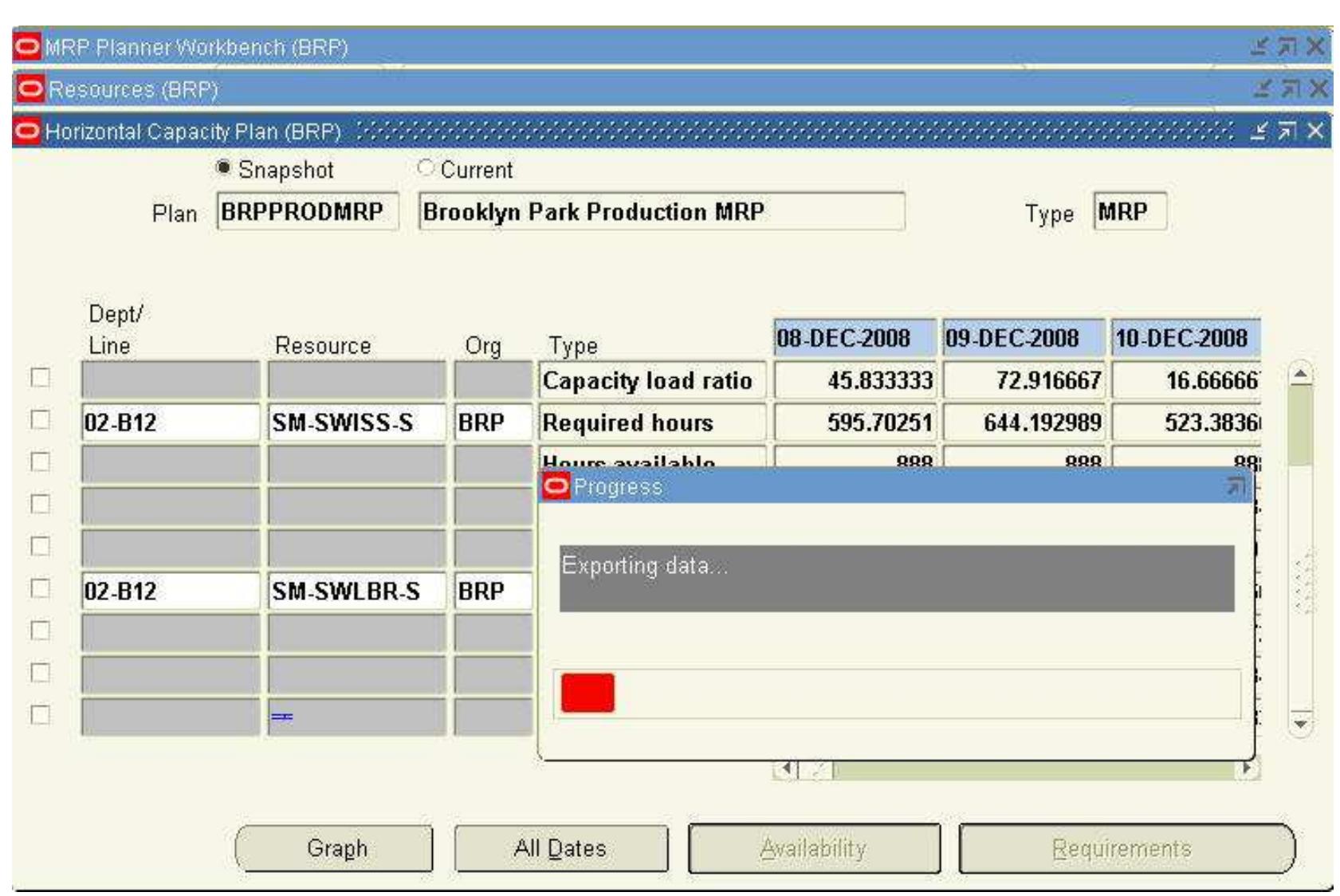The width and height of the screenshot is (1340, 896).
Task: Click the Availability button
Action: (x=814, y=848)
